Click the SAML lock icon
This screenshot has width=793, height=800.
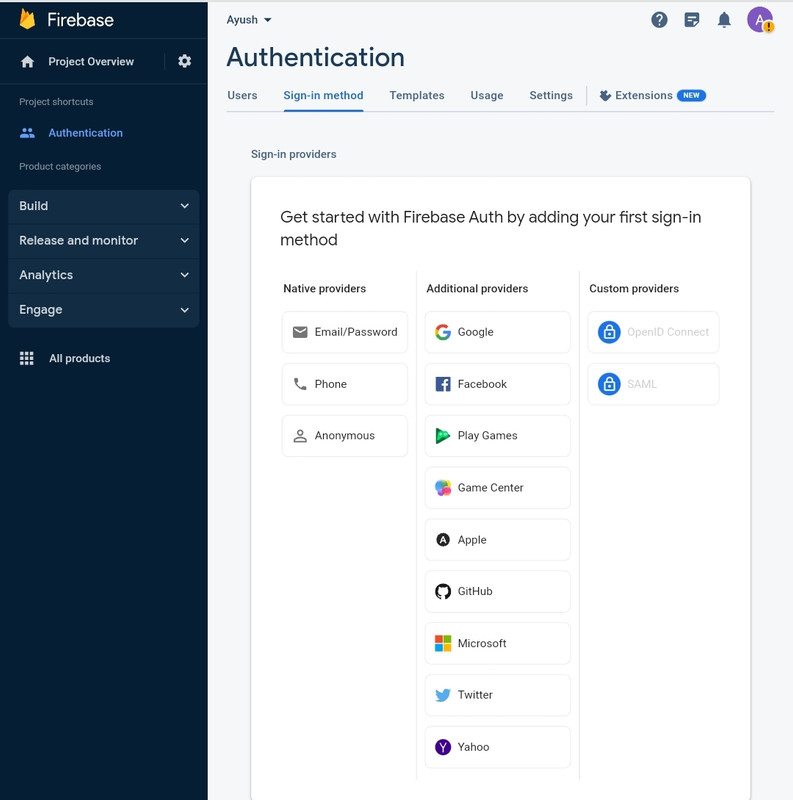pos(609,384)
